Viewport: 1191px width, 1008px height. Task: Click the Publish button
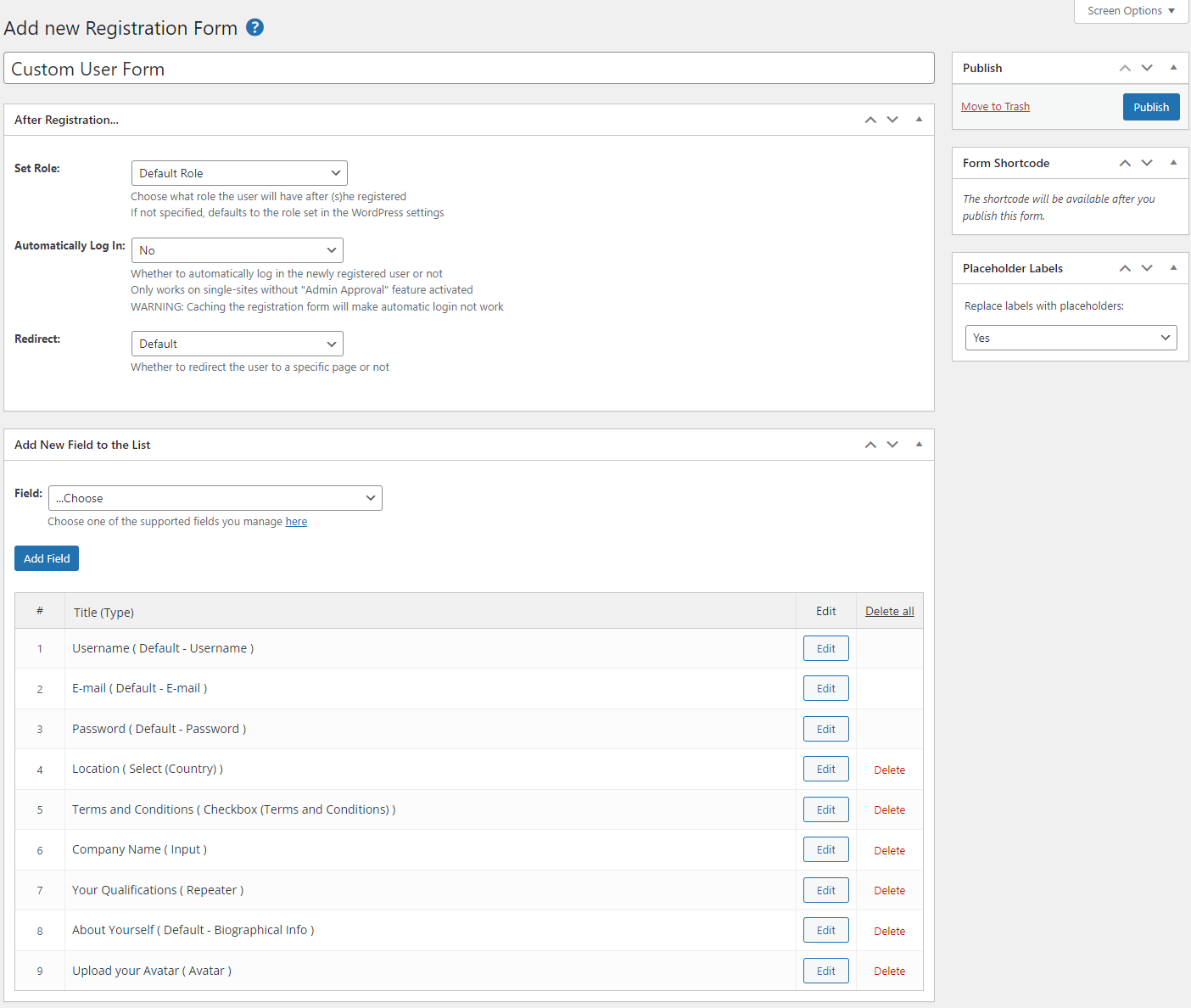[1151, 107]
